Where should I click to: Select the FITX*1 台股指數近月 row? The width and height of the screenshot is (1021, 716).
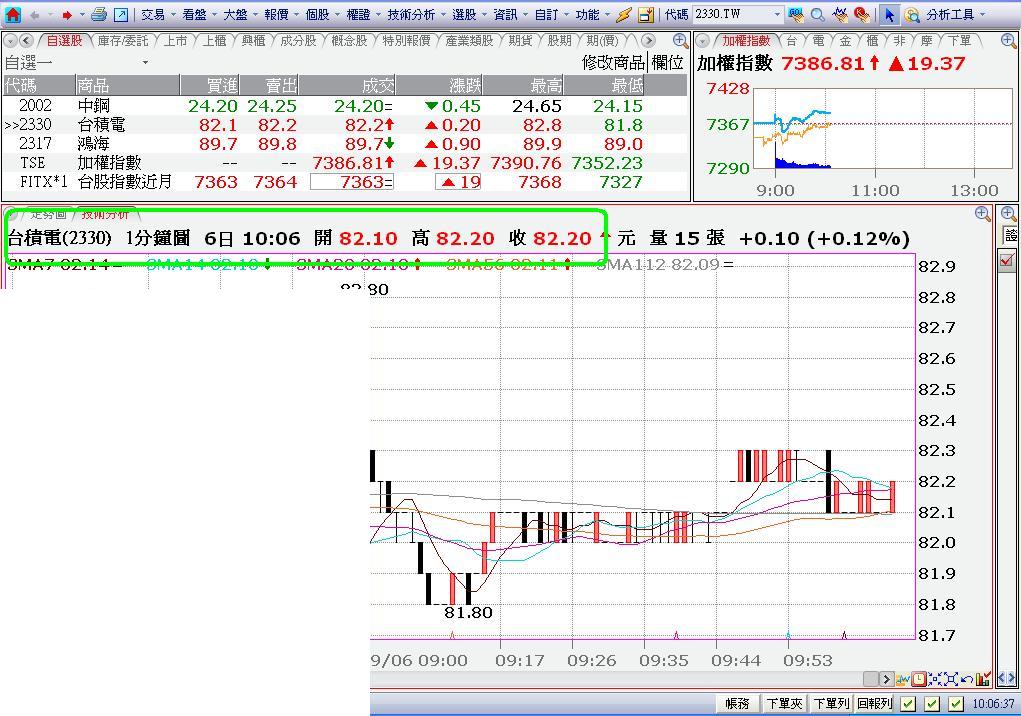tap(345, 181)
